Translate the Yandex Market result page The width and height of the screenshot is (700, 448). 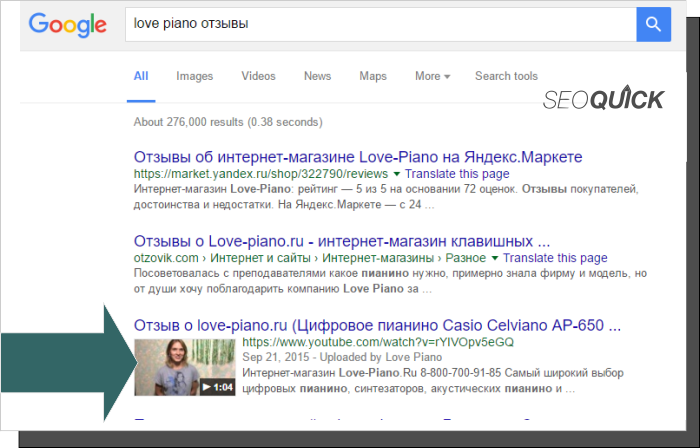457,174
